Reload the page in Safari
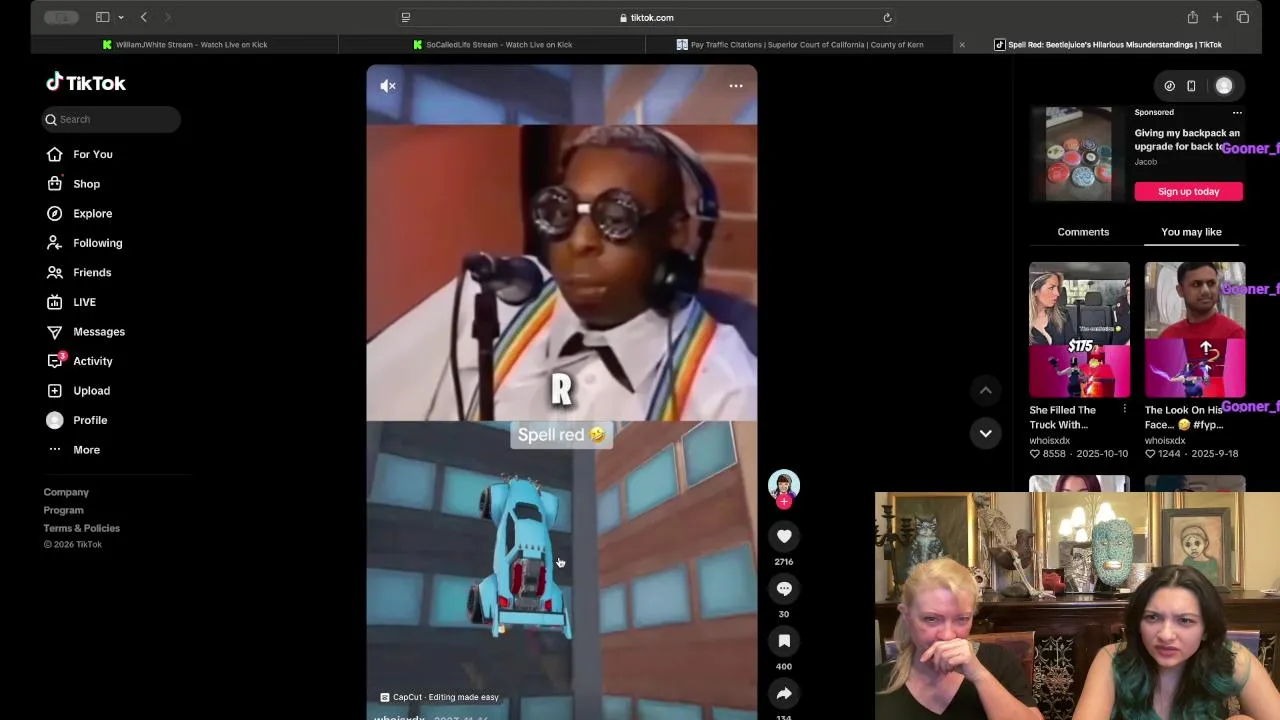 point(887,17)
